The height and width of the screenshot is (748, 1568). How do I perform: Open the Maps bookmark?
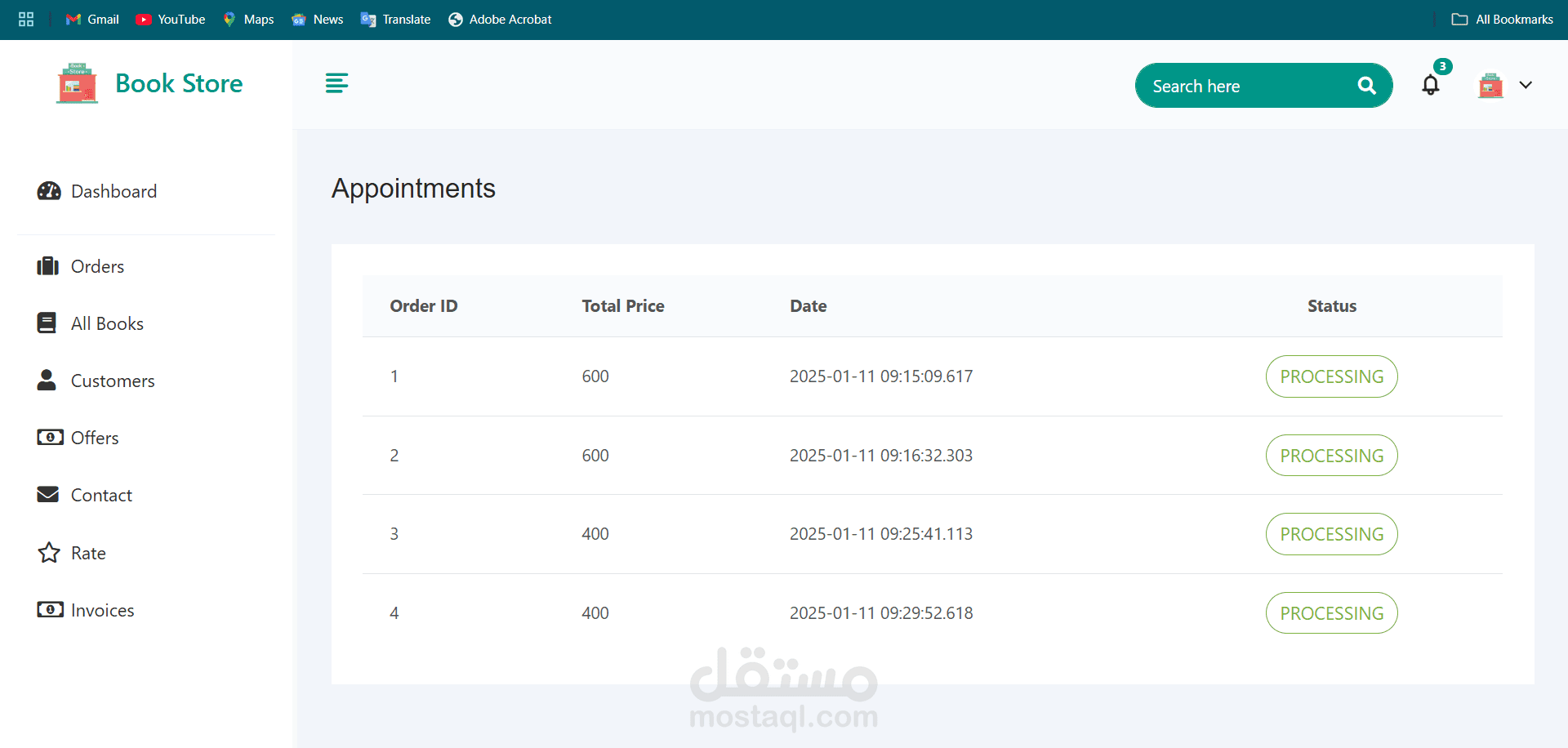[247, 20]
